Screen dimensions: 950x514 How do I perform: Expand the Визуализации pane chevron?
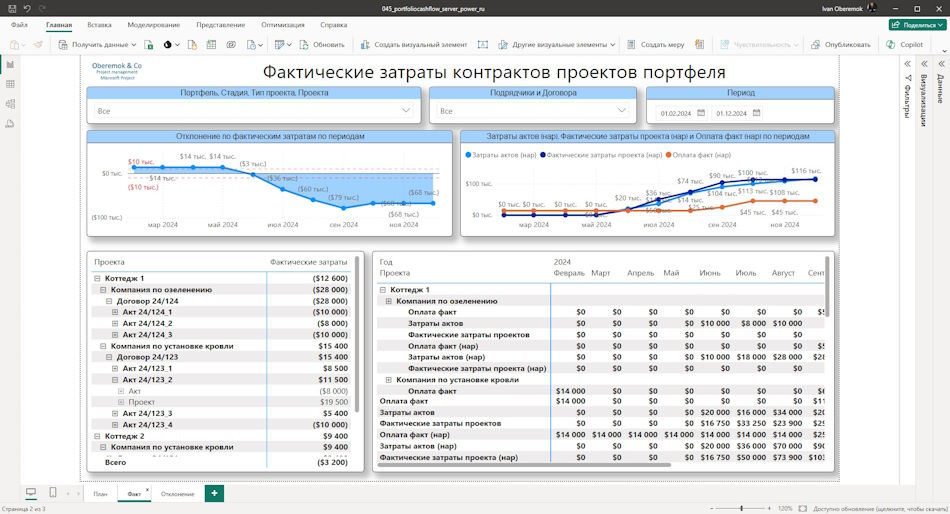(924, 64)
